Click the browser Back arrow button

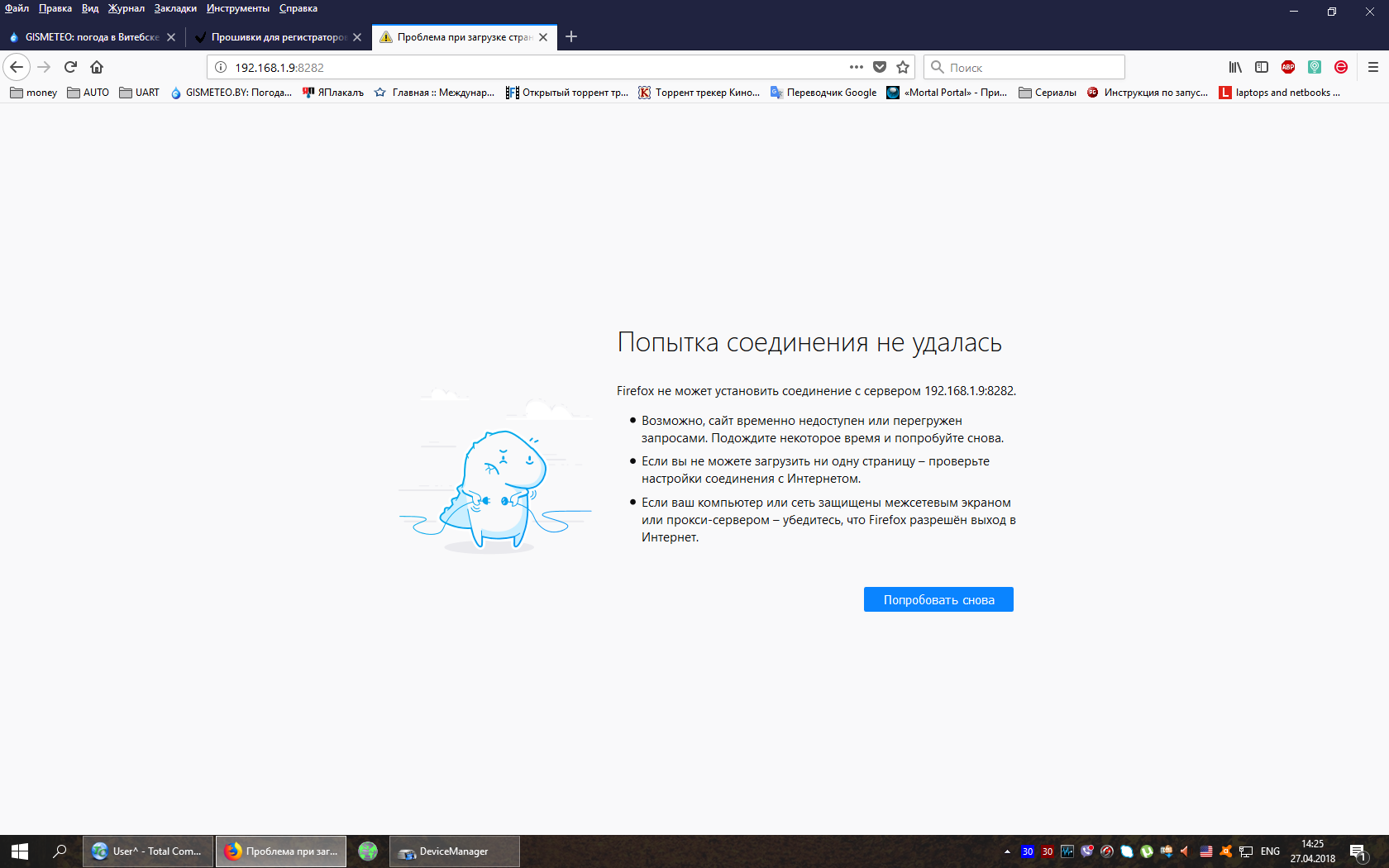point(17,67)
